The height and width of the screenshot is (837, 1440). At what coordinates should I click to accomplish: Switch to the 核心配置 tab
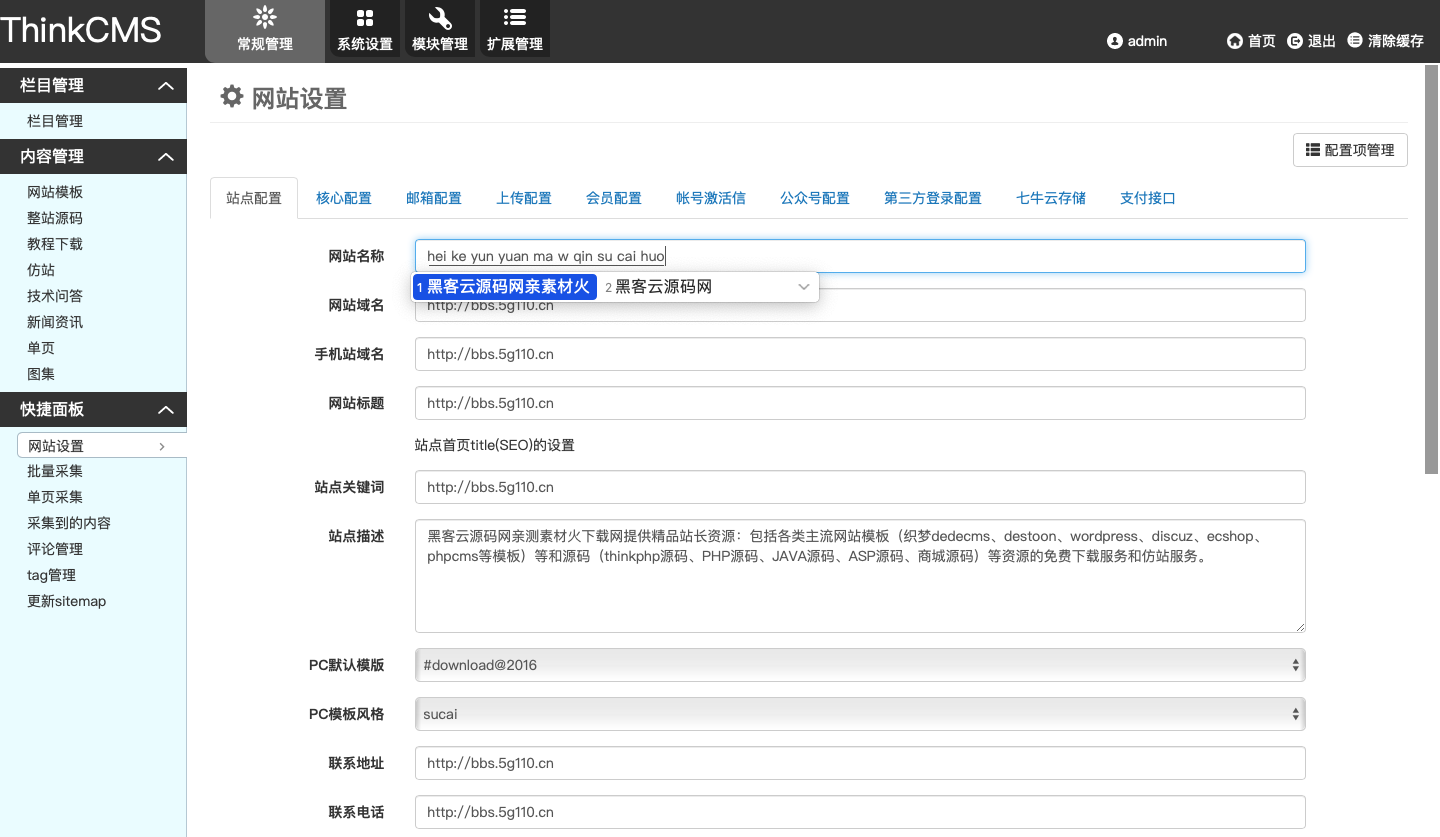click(344, 198)
